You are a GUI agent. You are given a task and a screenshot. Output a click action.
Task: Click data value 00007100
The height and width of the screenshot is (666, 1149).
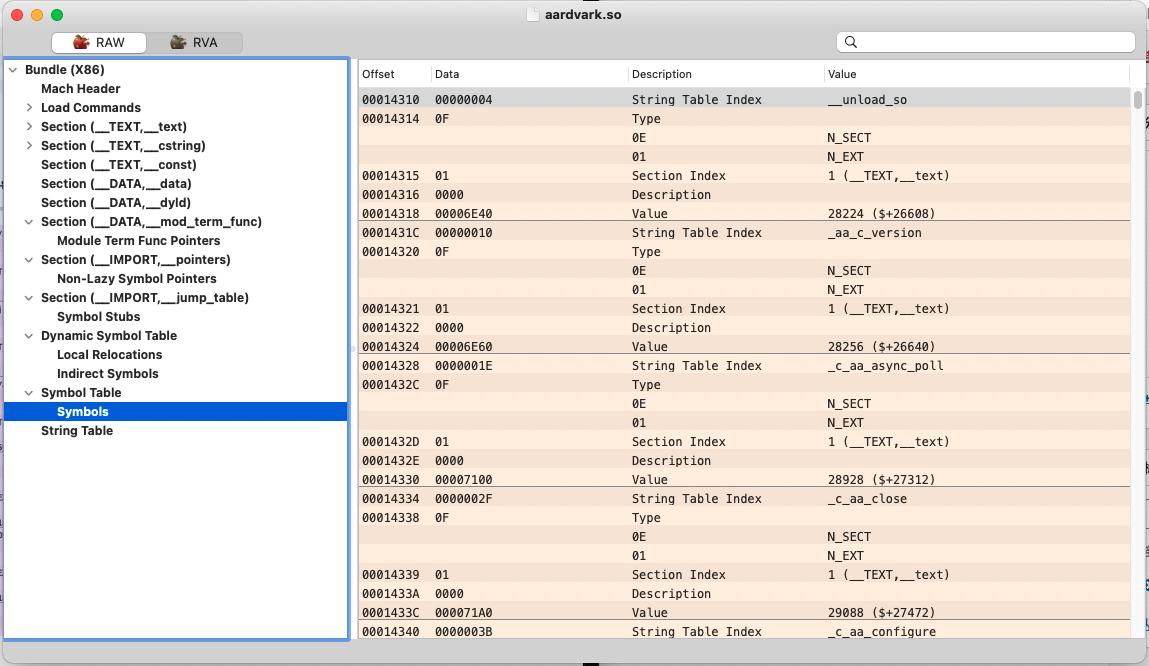pyautogui.click(x=464, y=480)
